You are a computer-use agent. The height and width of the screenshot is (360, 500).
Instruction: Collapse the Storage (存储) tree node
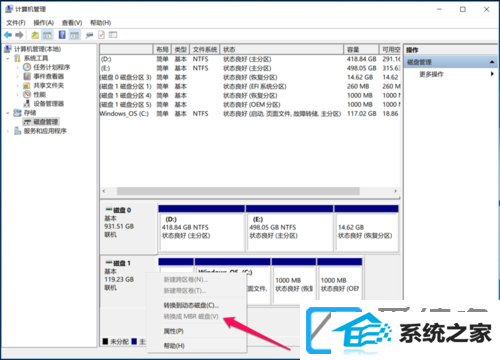(8, 113)
